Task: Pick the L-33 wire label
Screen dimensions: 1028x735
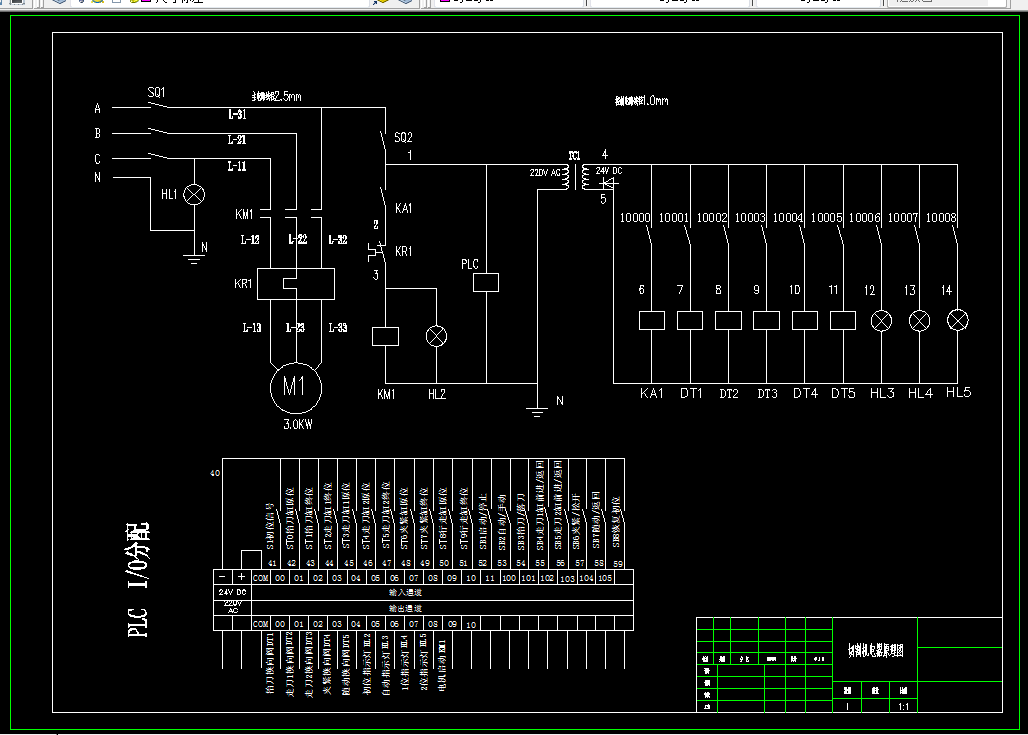Action: click(338, 327)
